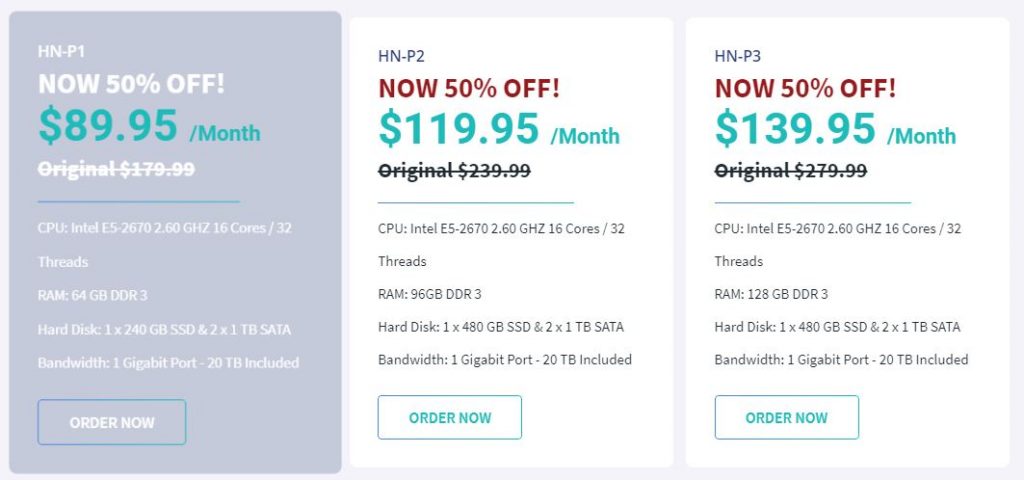Viewport: 1024px width, 480px height.
Task: Click the crossed-out Original $179.99 price
Action: tap(116, 169)
